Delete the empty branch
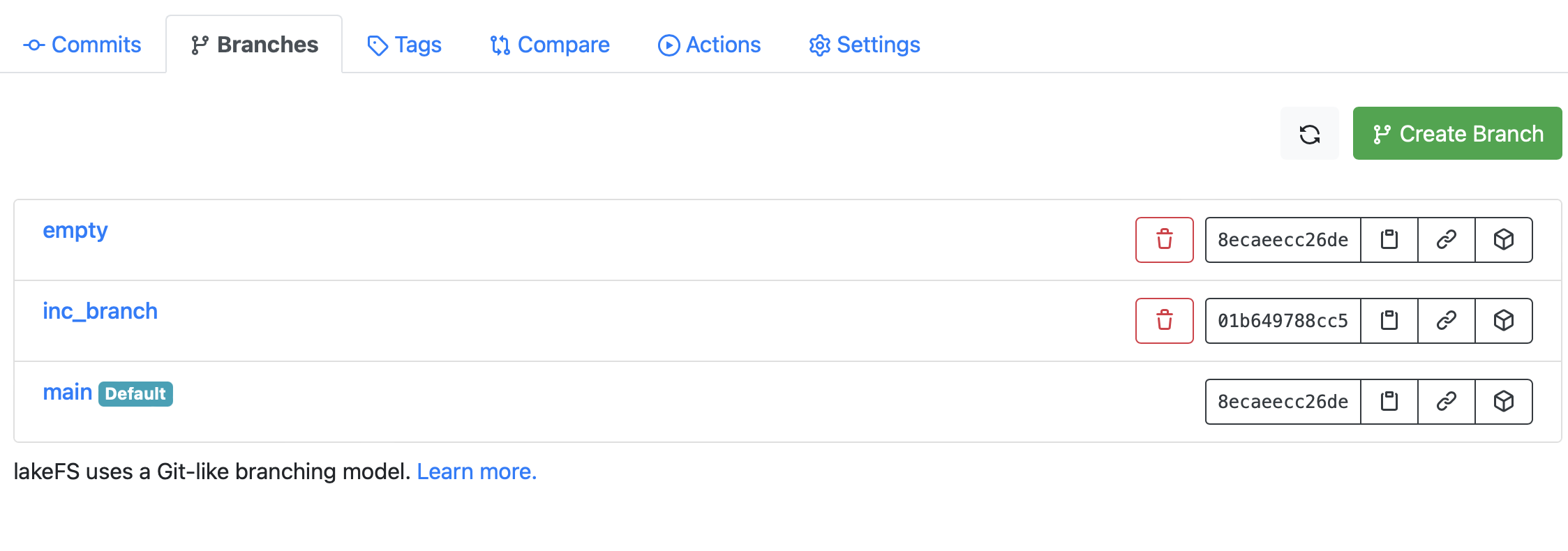 pyautogui.click(x=1164, y=240)
